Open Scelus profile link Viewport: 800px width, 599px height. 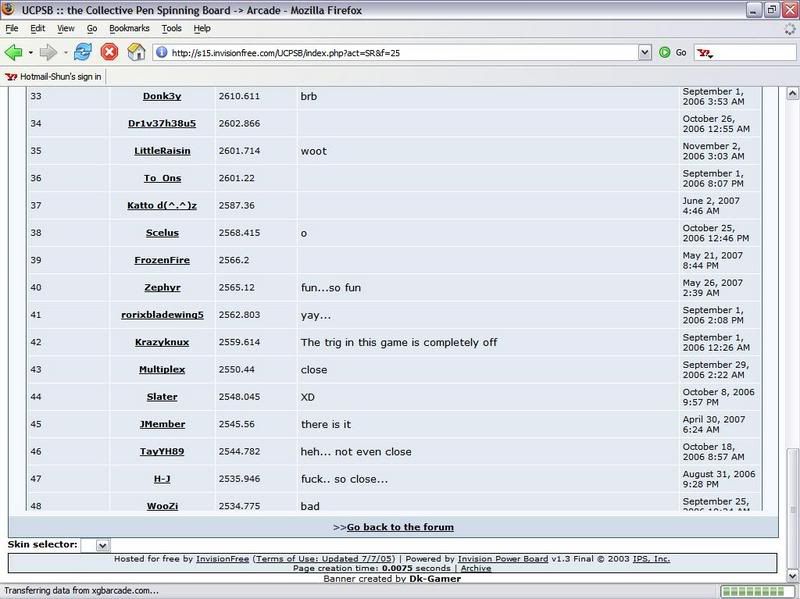[162, 233]
